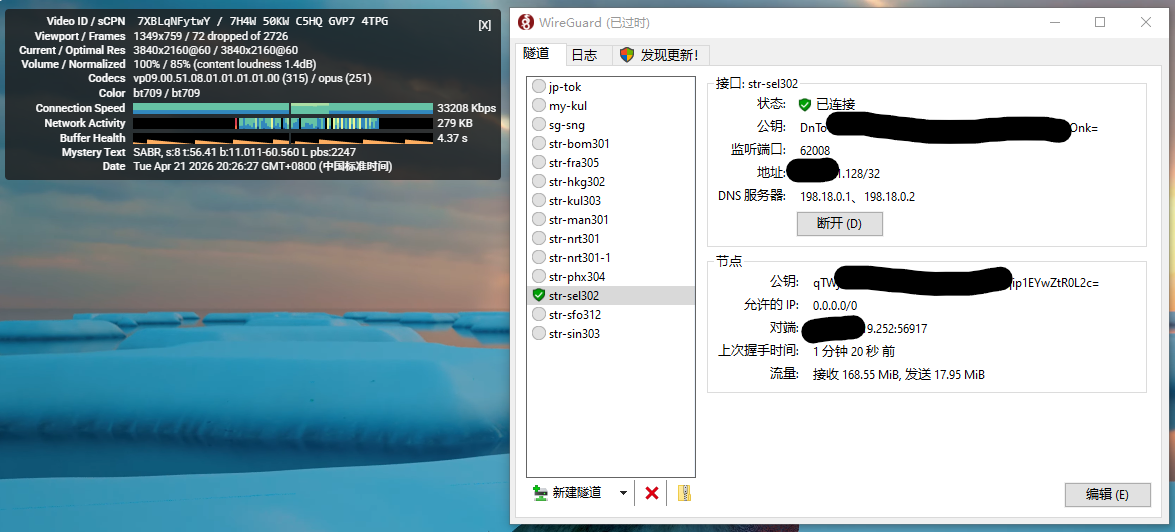
Task: Close the stats overlay with [X]
Action: point(485,25)
